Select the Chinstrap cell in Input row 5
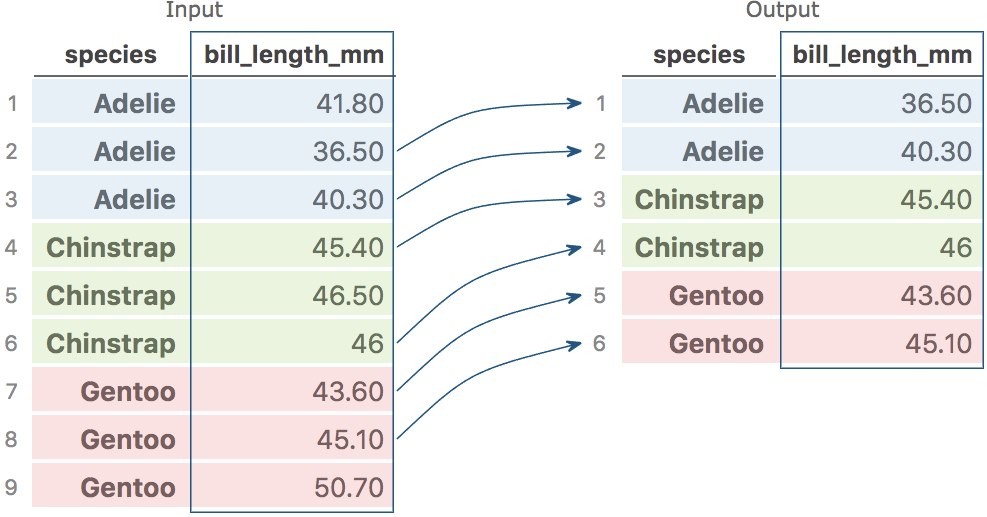Image resolution: width=987 pixels, height=517 pixels. pos(111,296)
